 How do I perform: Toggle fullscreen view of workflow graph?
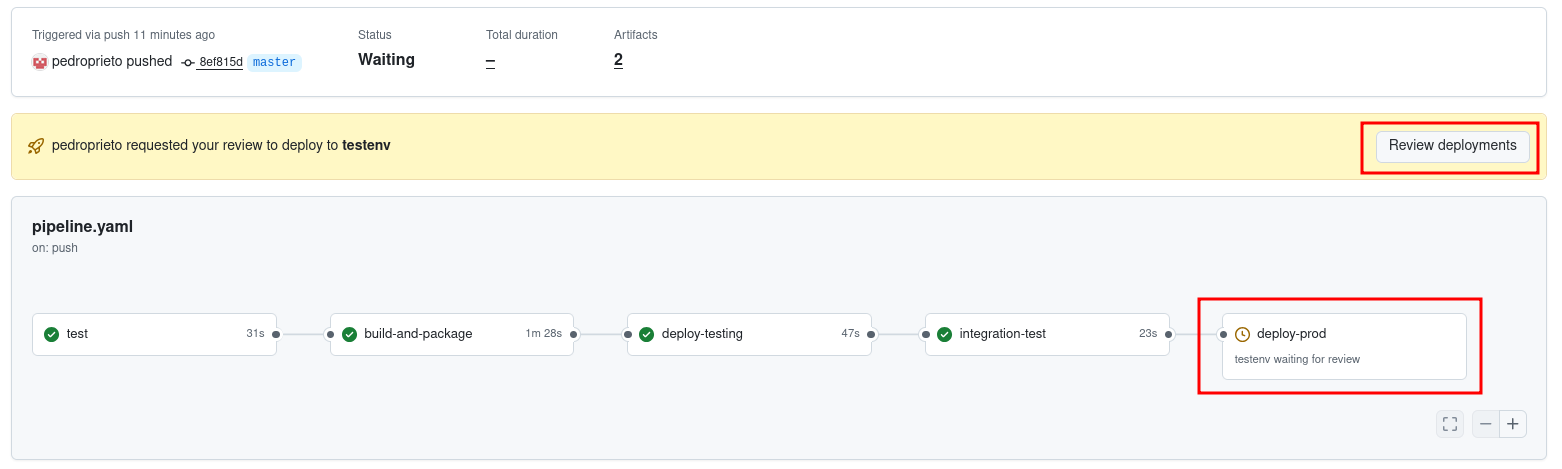(1450, 424)
